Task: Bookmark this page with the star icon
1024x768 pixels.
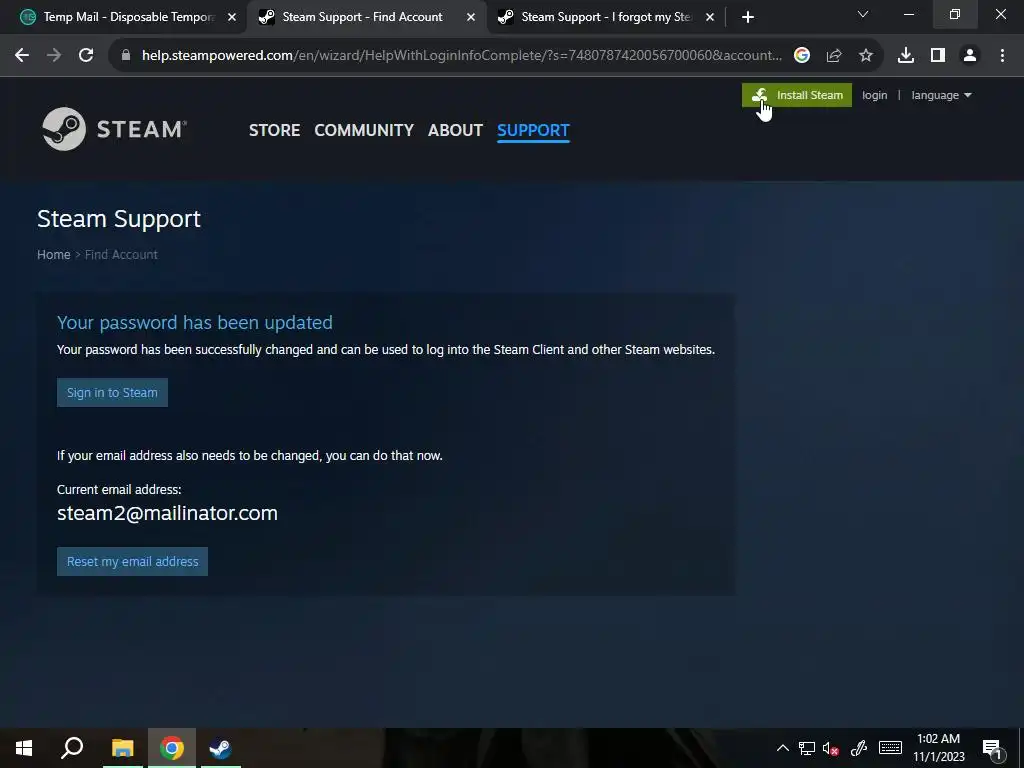Action: pyautogui.click(x=866, y=56)
